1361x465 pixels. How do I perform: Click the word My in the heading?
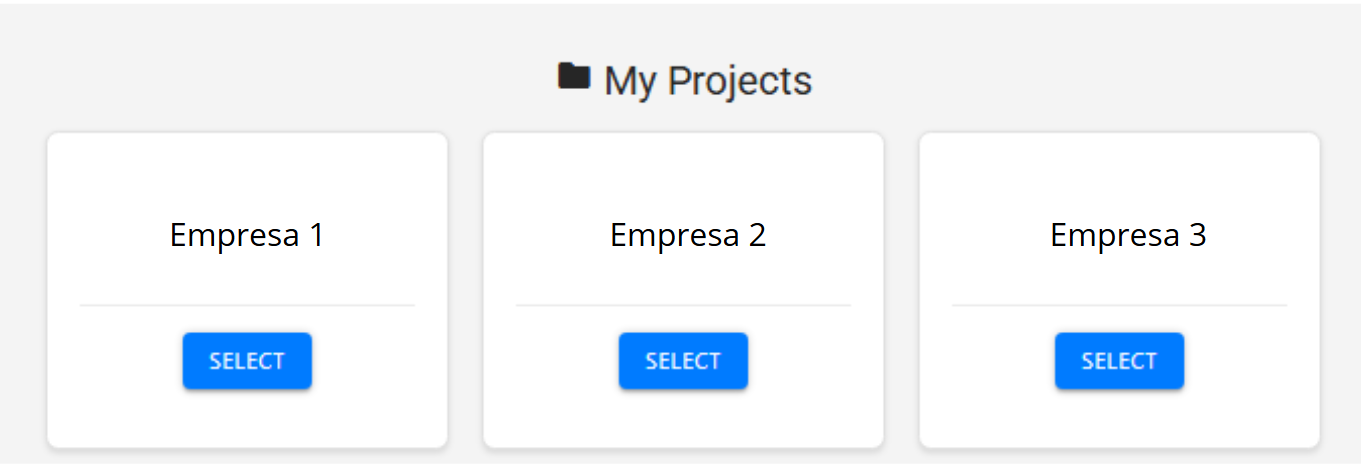pos(630,81)
